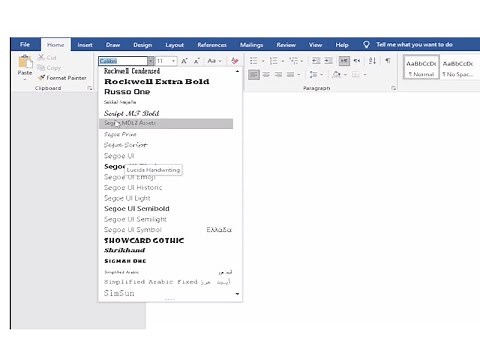
Task: Click the font size field showing 11
Action: [x=163, y=61]
